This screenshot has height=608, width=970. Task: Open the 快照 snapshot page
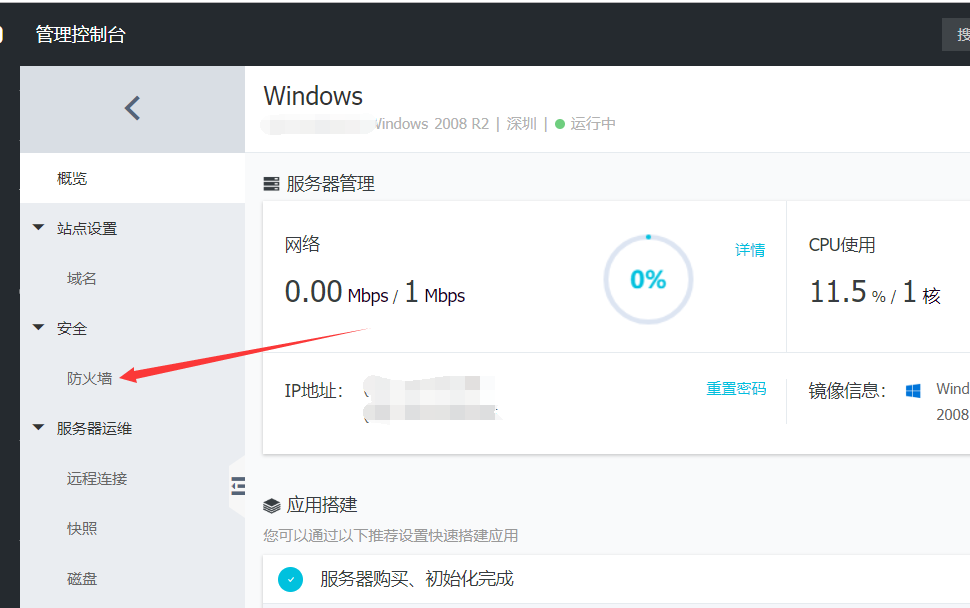(82, 528)
